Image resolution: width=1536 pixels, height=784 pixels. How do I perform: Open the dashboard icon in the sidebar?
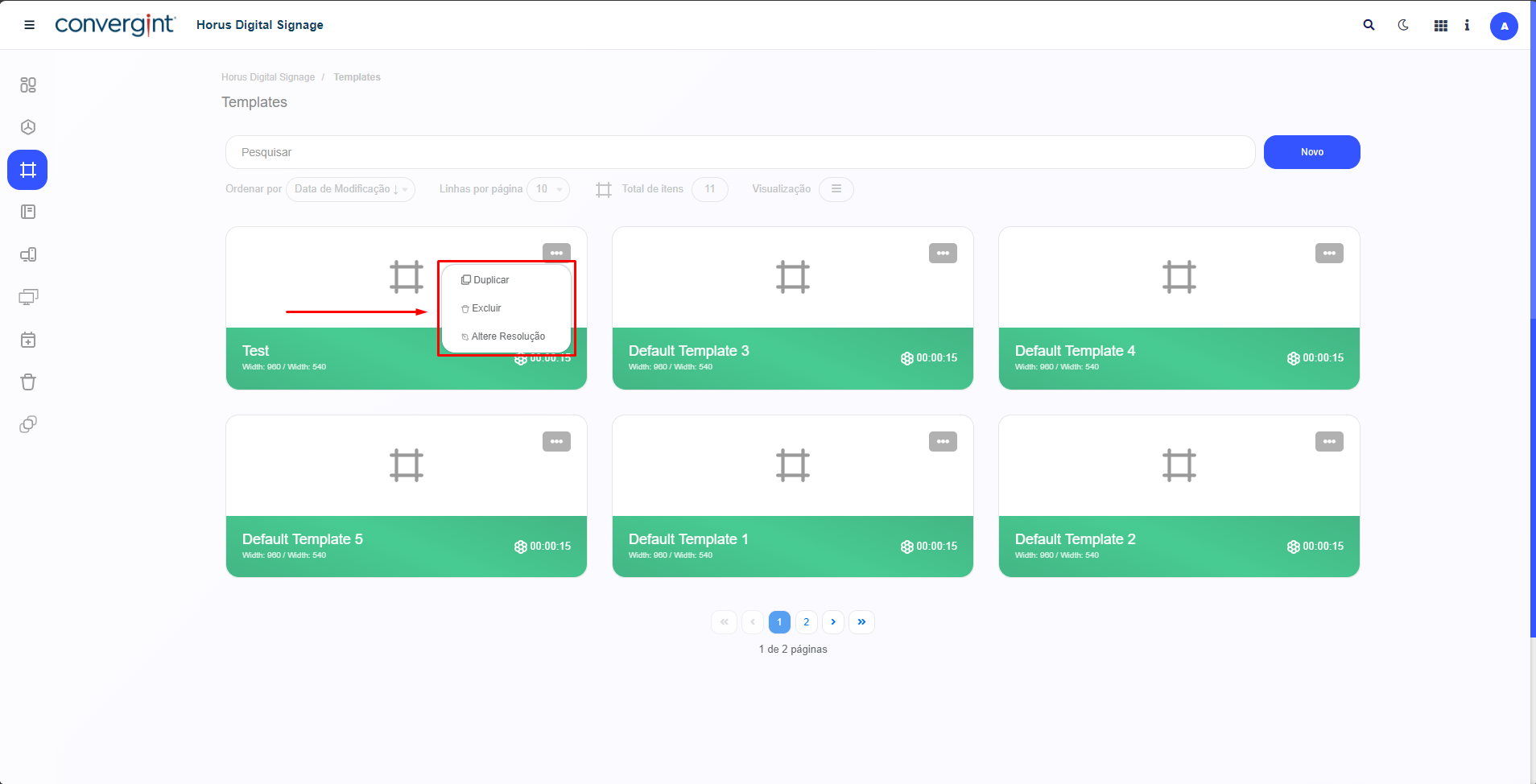(28, 85)
